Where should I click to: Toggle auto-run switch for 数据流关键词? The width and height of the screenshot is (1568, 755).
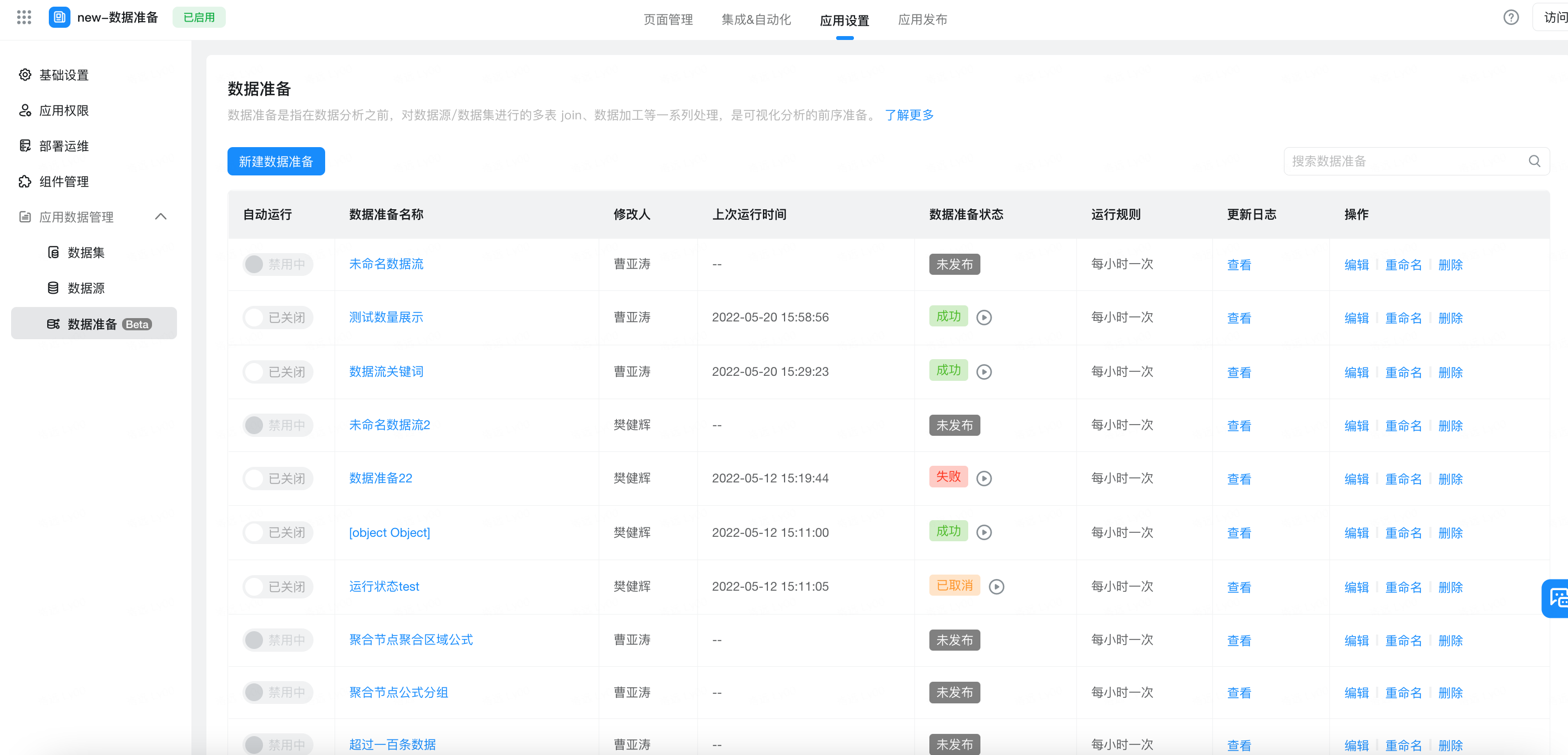(277, 372)
